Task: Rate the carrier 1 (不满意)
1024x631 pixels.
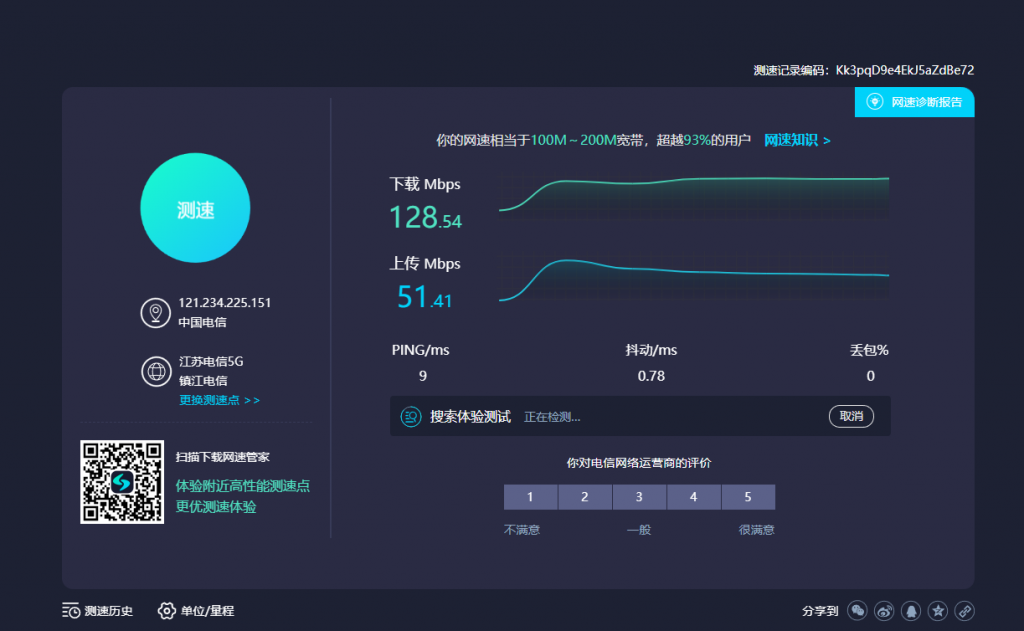Action: click(529, 497)
